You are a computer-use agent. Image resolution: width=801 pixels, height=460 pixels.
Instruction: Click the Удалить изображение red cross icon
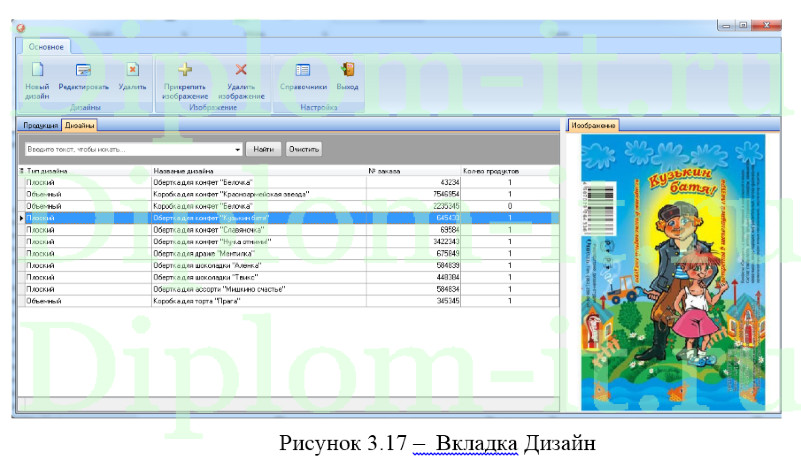[241, 70]
